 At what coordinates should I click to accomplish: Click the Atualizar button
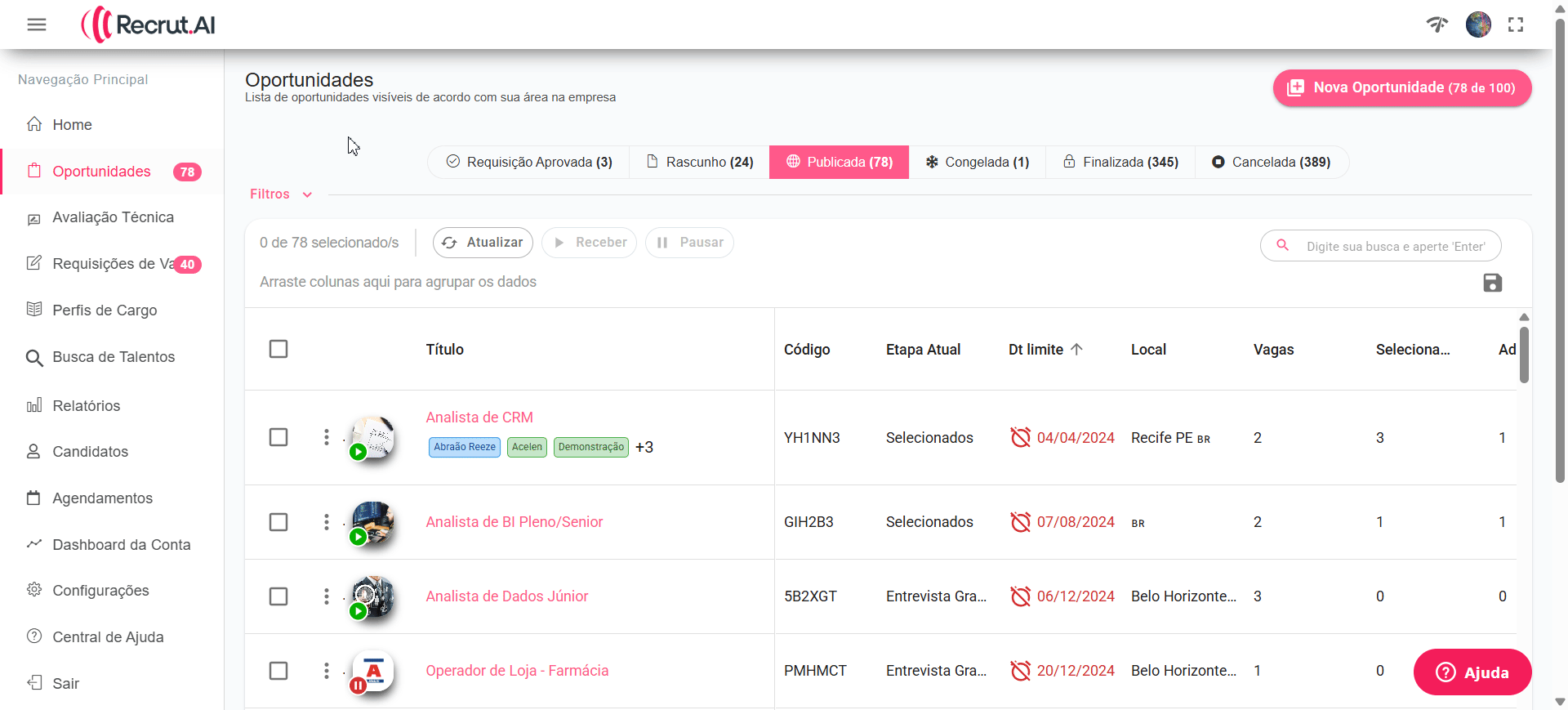coord(483,243)
